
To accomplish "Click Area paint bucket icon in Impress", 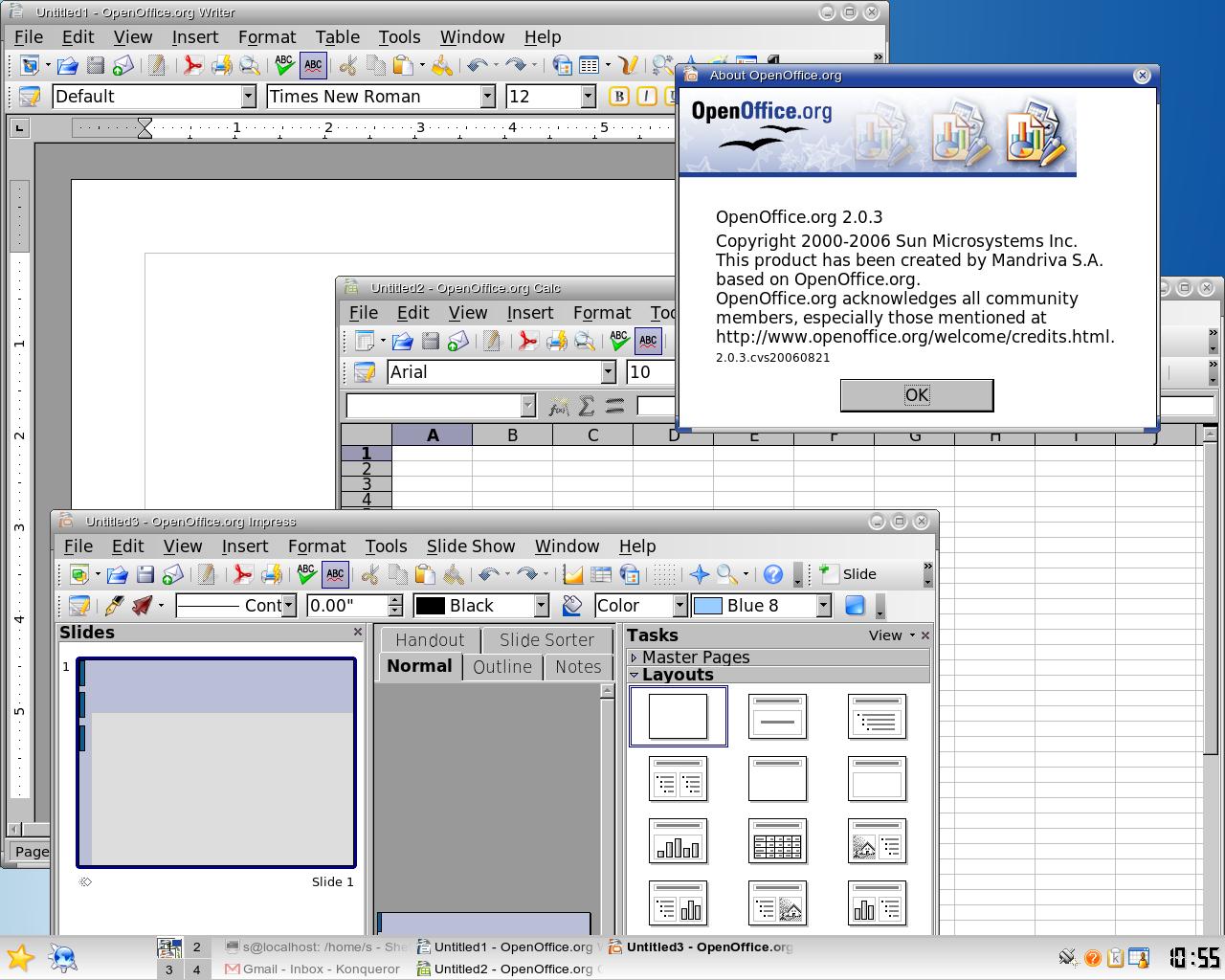I will (572, 605).
